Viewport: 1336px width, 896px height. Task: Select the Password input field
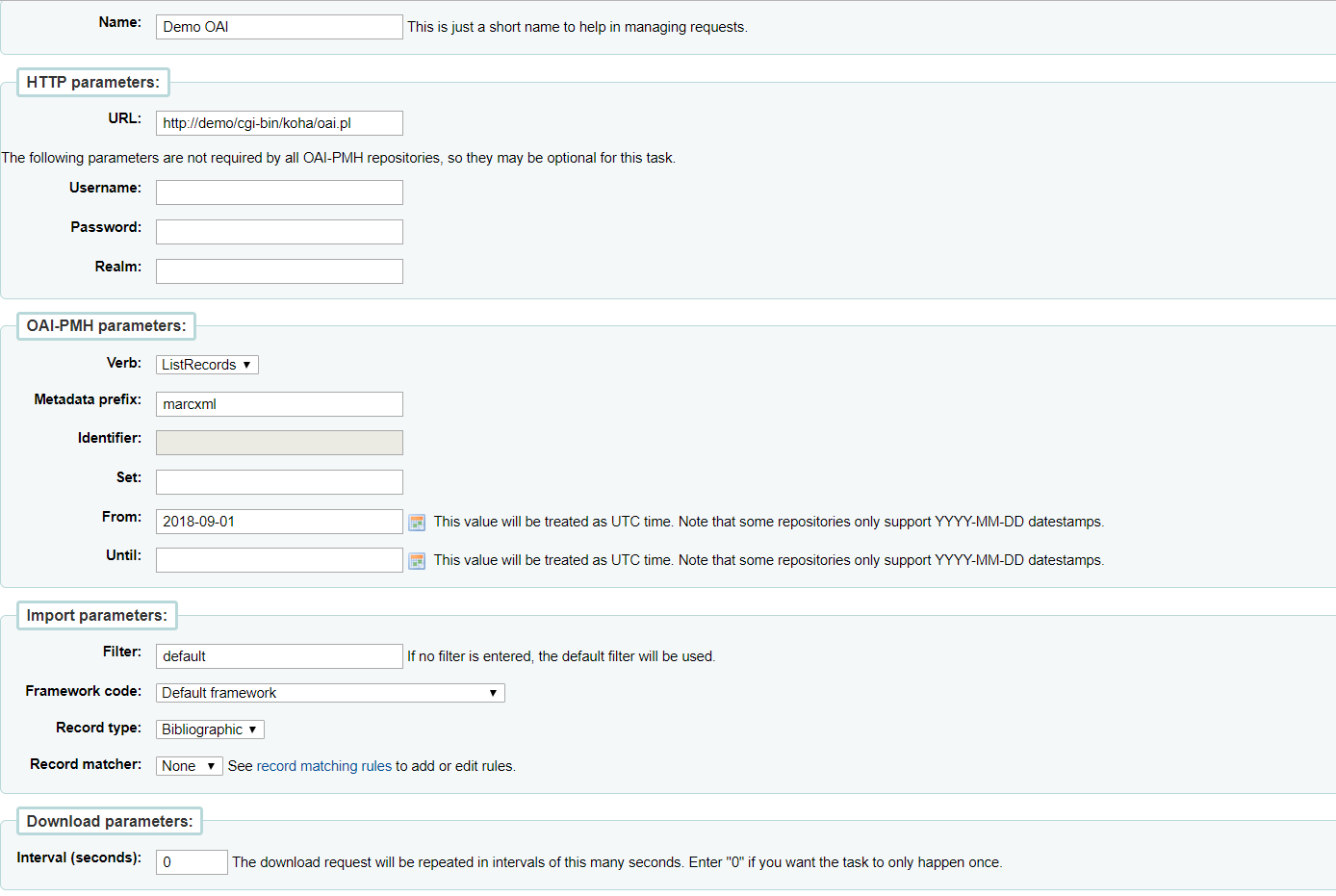point(279,232)
